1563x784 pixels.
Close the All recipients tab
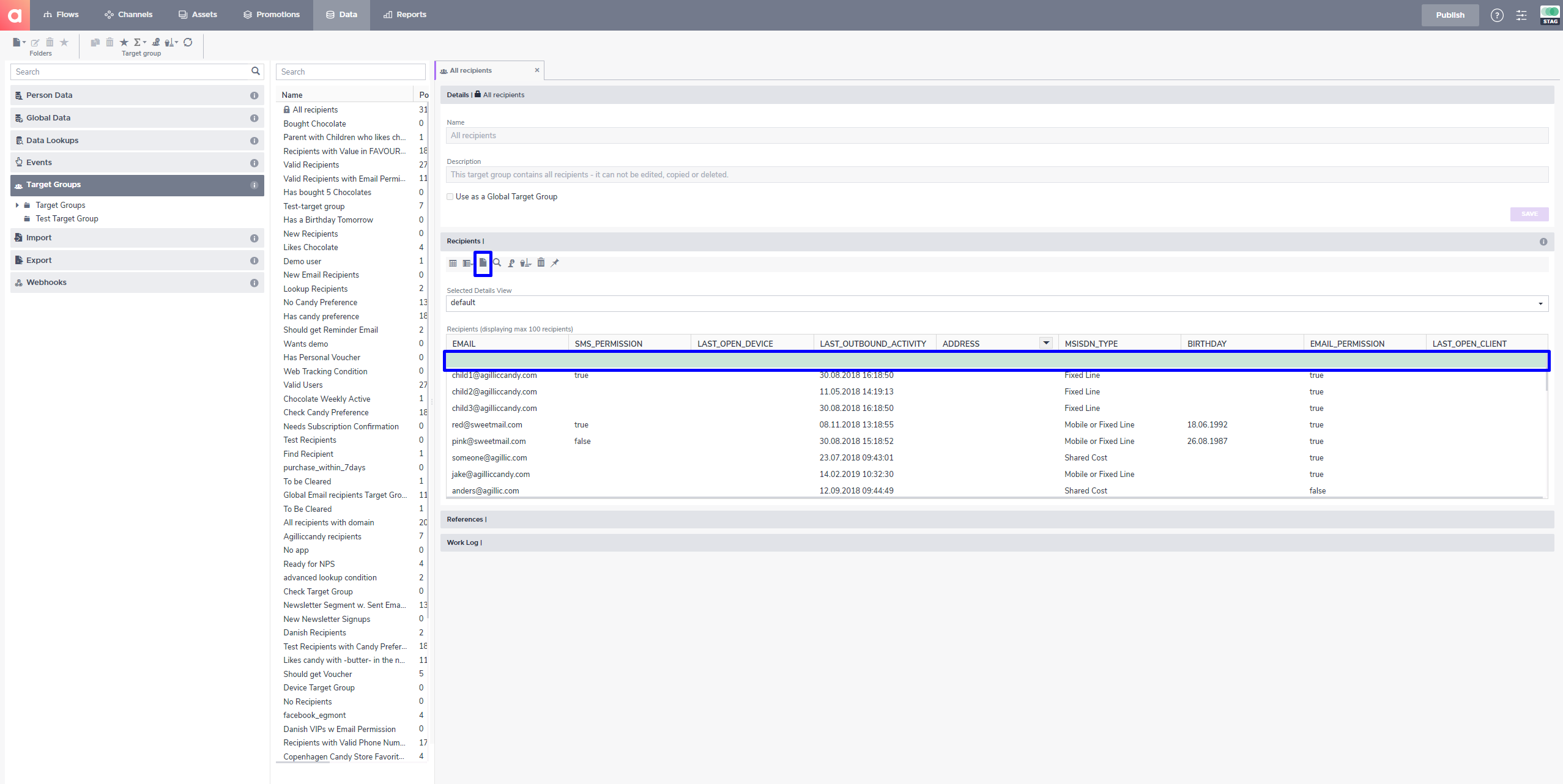point(537,70)
